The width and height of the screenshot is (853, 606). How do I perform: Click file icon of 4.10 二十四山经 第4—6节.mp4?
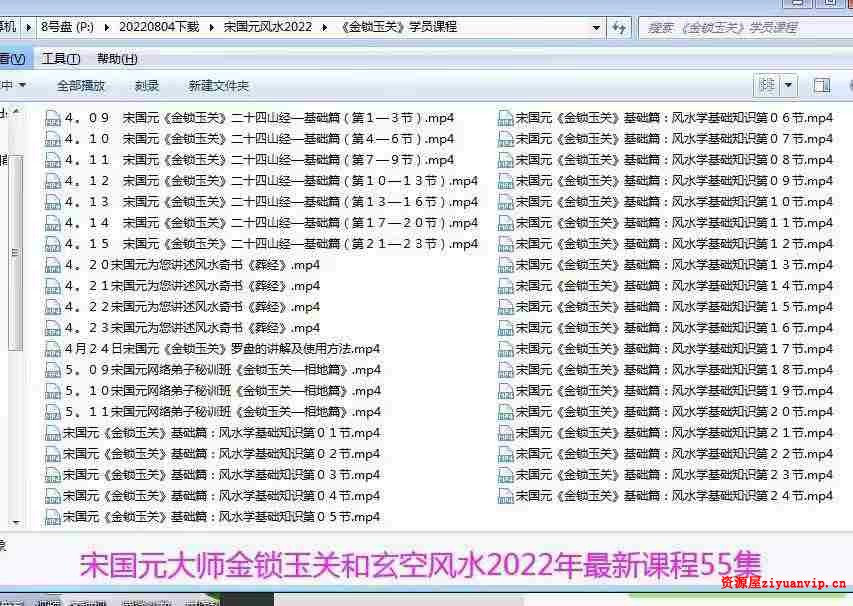[53, 139]
